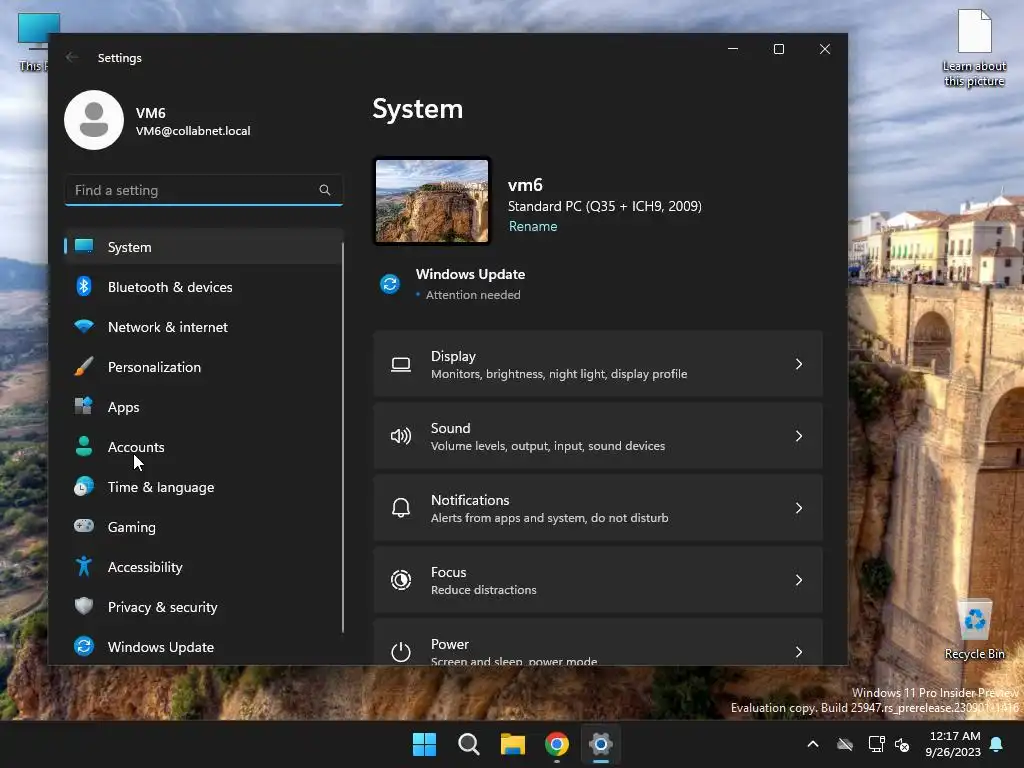Click the Bluetooth icon in sidebar

(84, 287)
